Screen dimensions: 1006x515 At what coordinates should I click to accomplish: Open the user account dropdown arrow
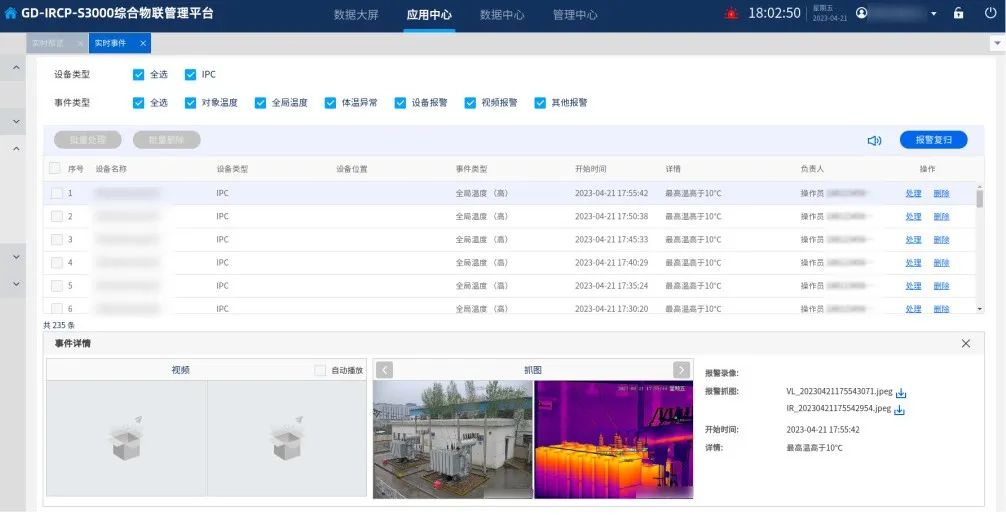click(933, 14)
